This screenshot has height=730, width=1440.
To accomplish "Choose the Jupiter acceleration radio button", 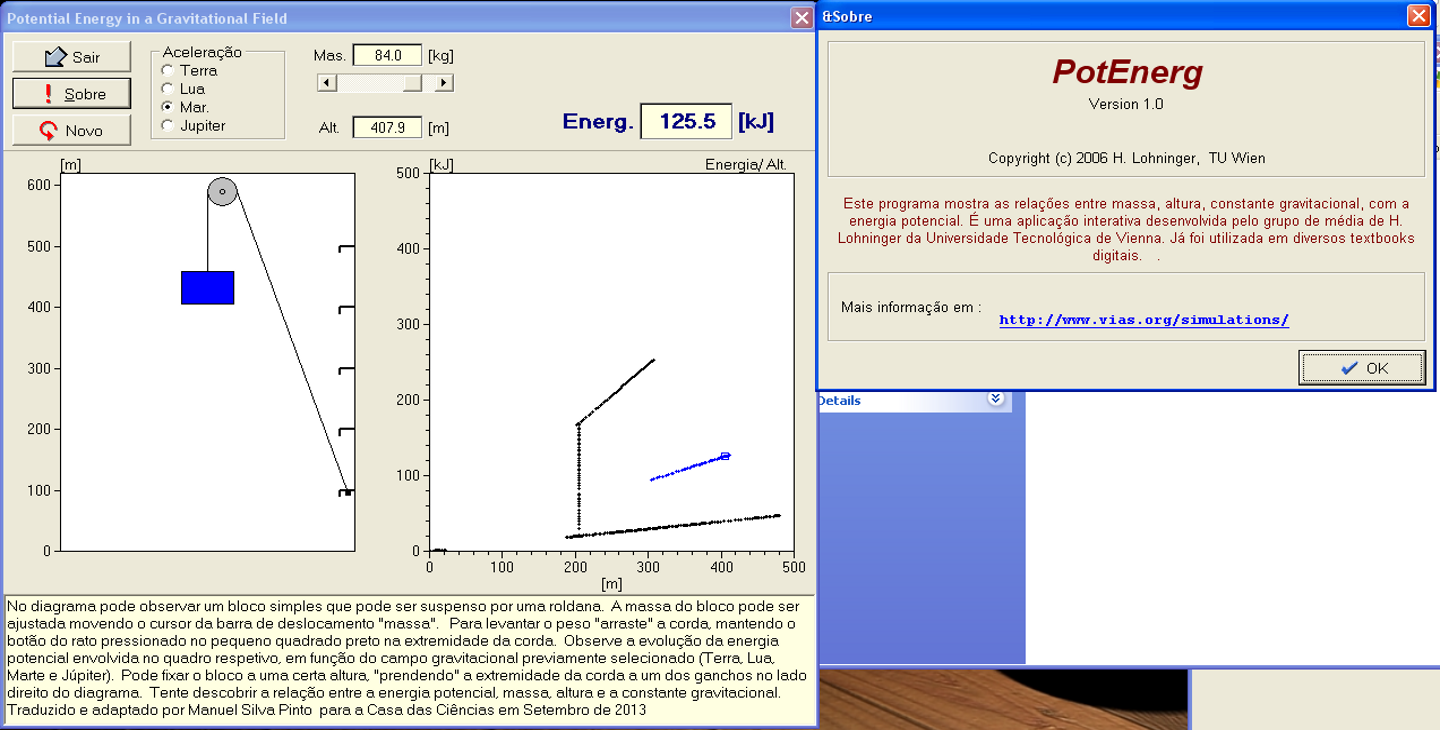I will [167, 126].
